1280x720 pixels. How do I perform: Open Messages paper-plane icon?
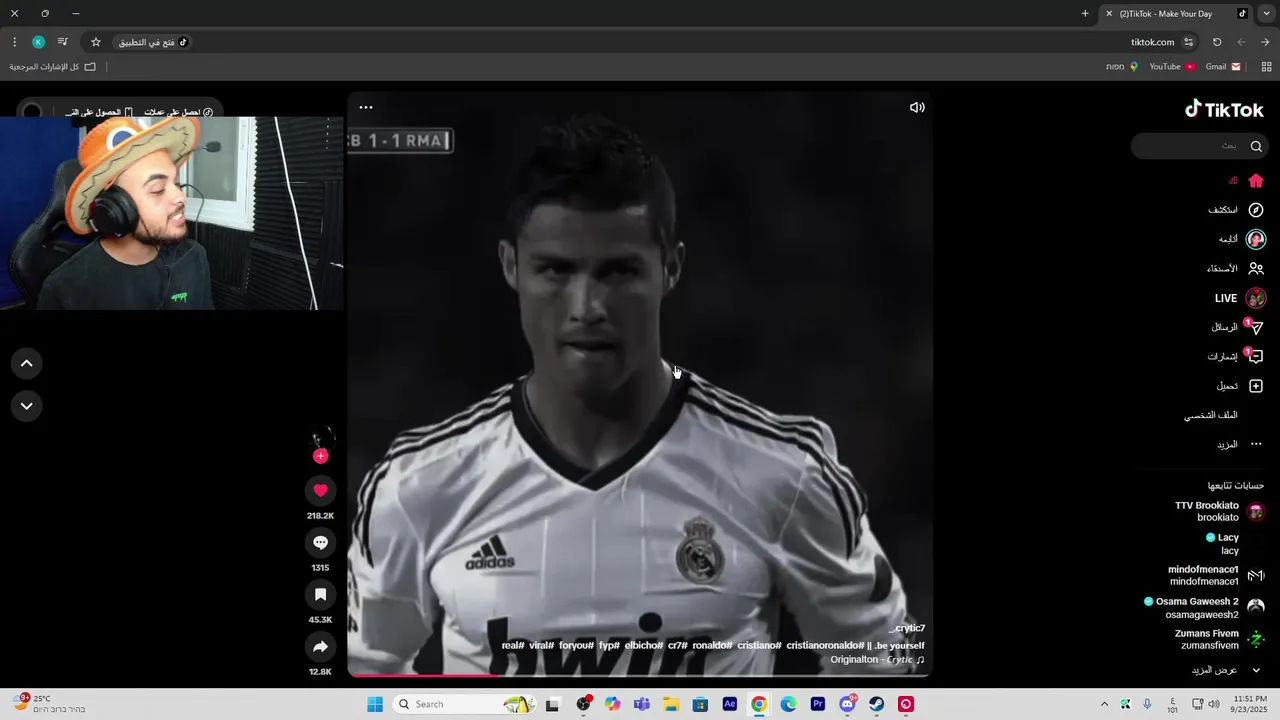click(1256, 327)
